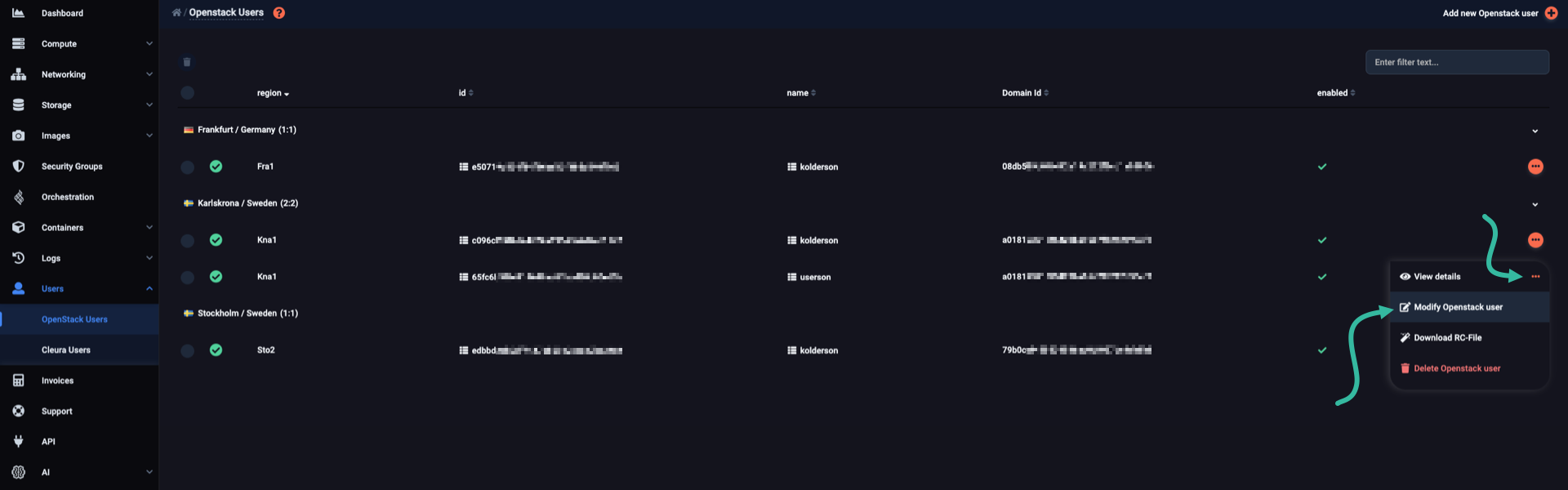Click the Fra1 region cell
1568x490 pixels.
(265, 167)
